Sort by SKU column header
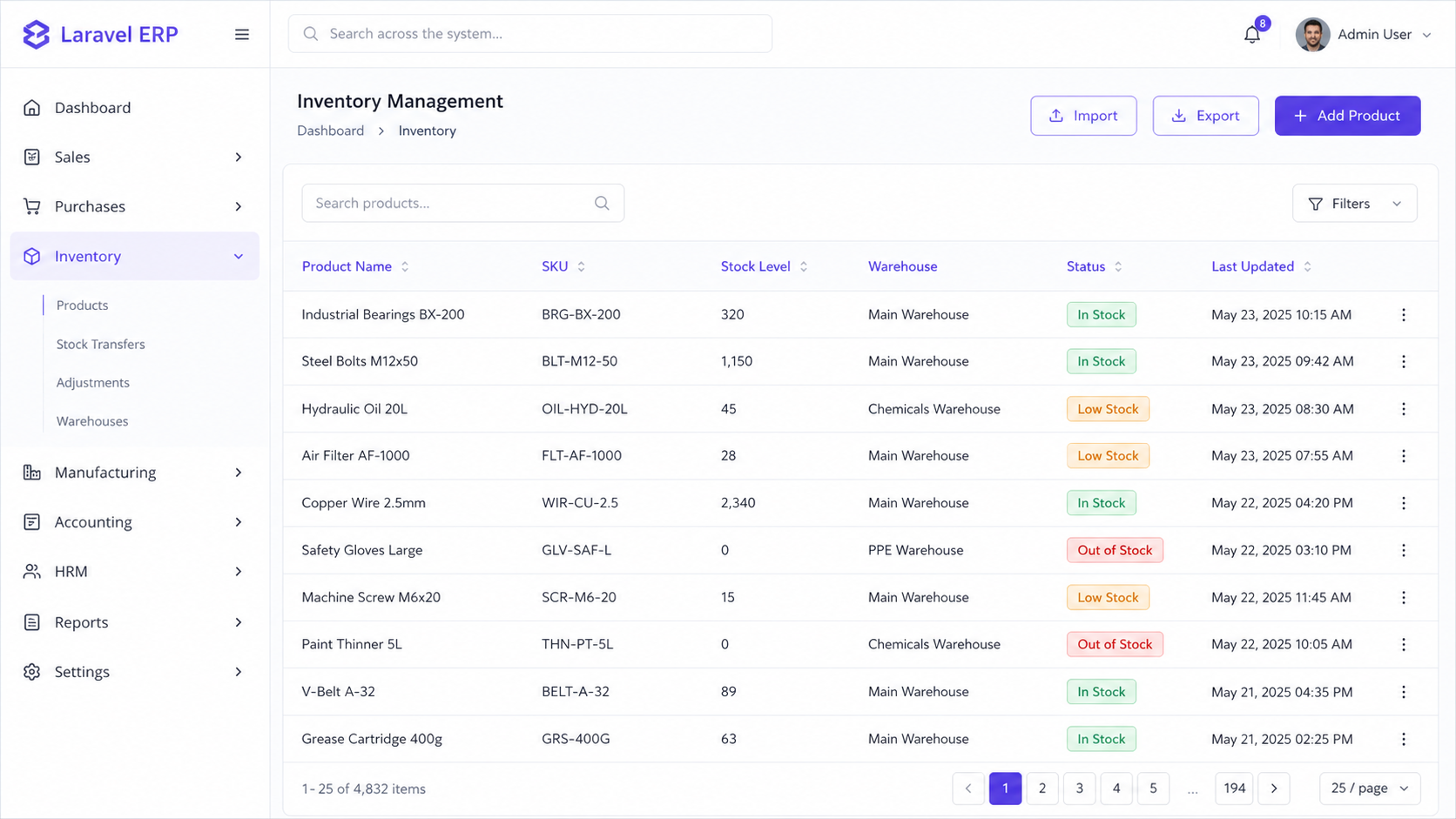Screen dimensions: 1456x819 (x=563, y=266)
